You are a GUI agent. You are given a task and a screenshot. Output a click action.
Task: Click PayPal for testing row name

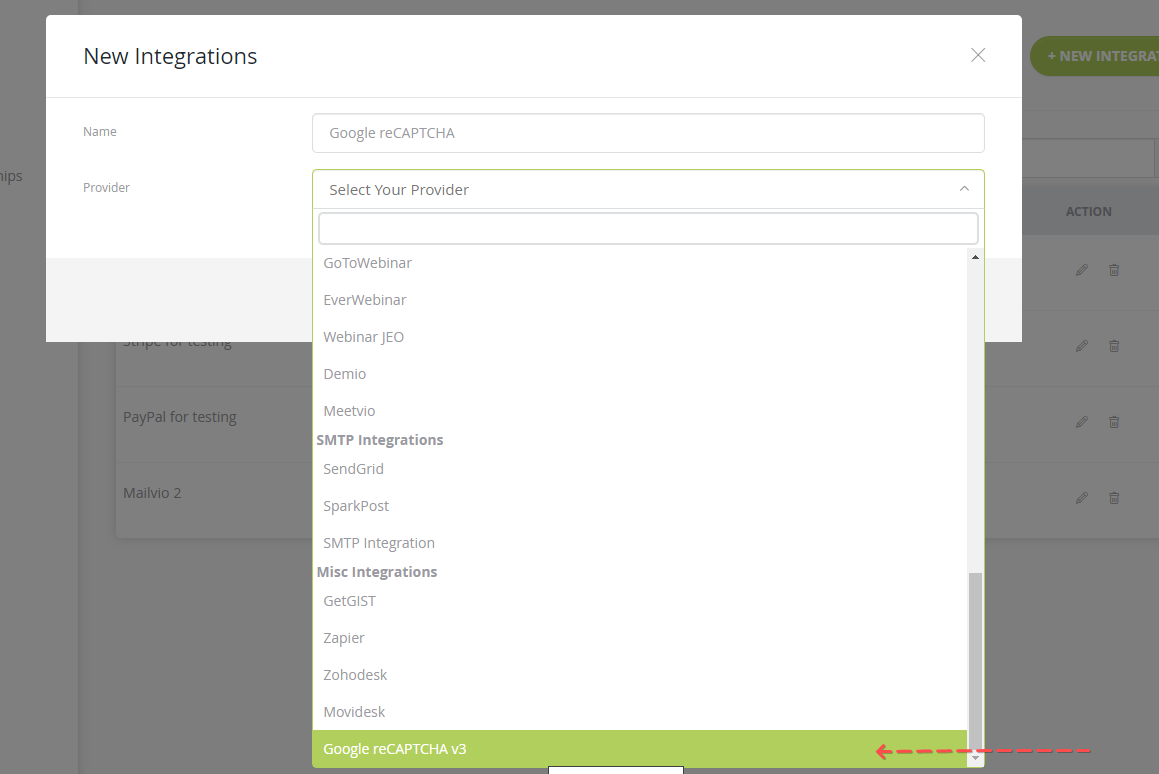point(180,417)
